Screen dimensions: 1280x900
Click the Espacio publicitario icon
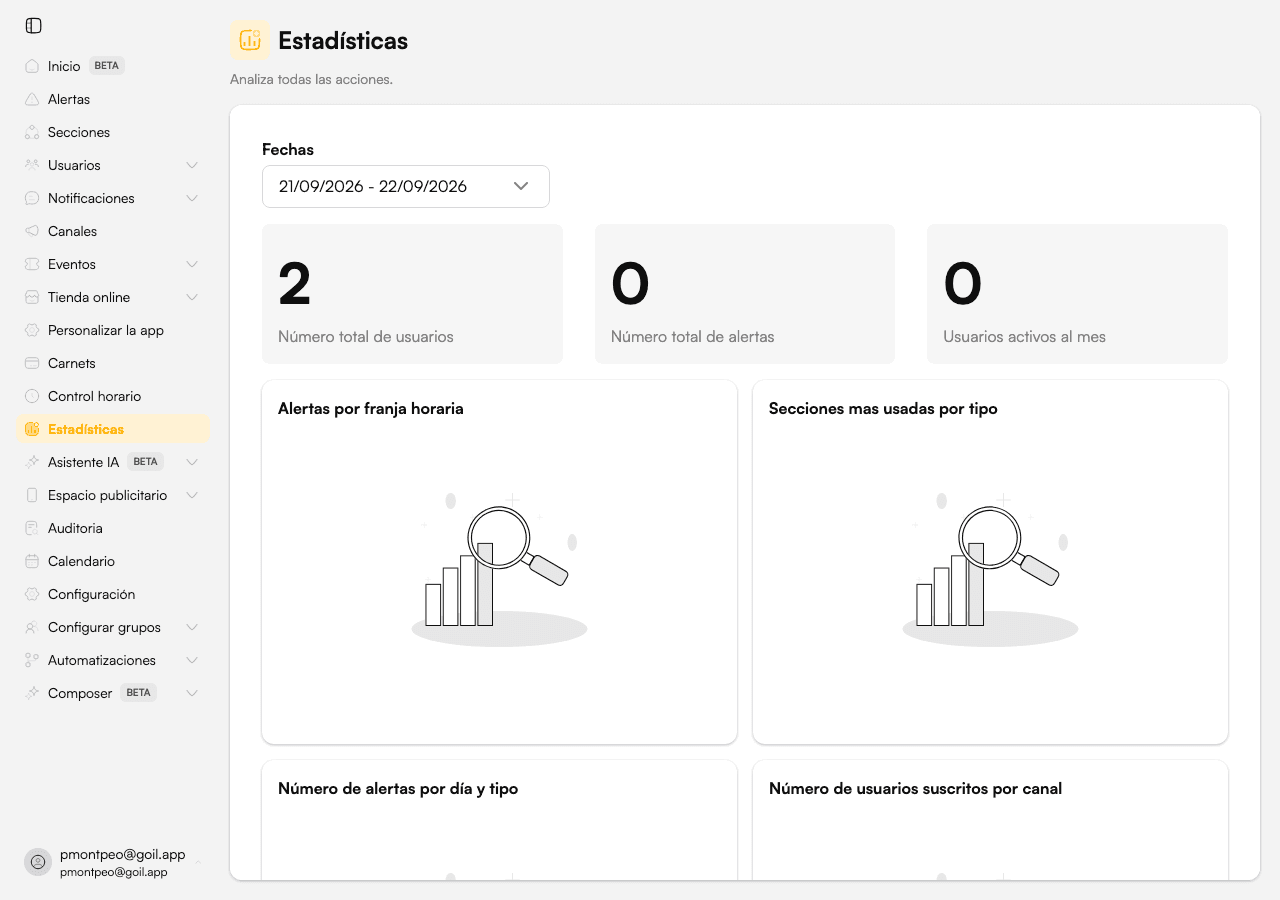32,495
